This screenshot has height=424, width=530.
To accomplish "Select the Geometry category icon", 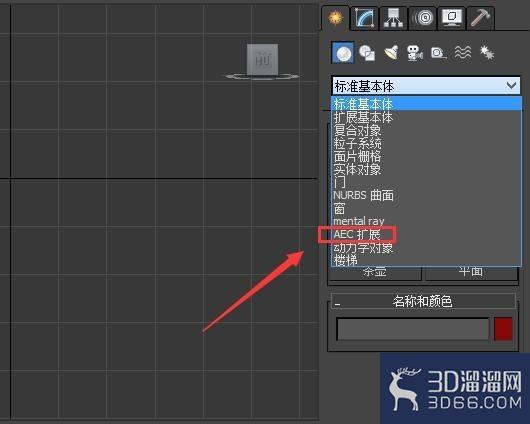I will point(343,53).
